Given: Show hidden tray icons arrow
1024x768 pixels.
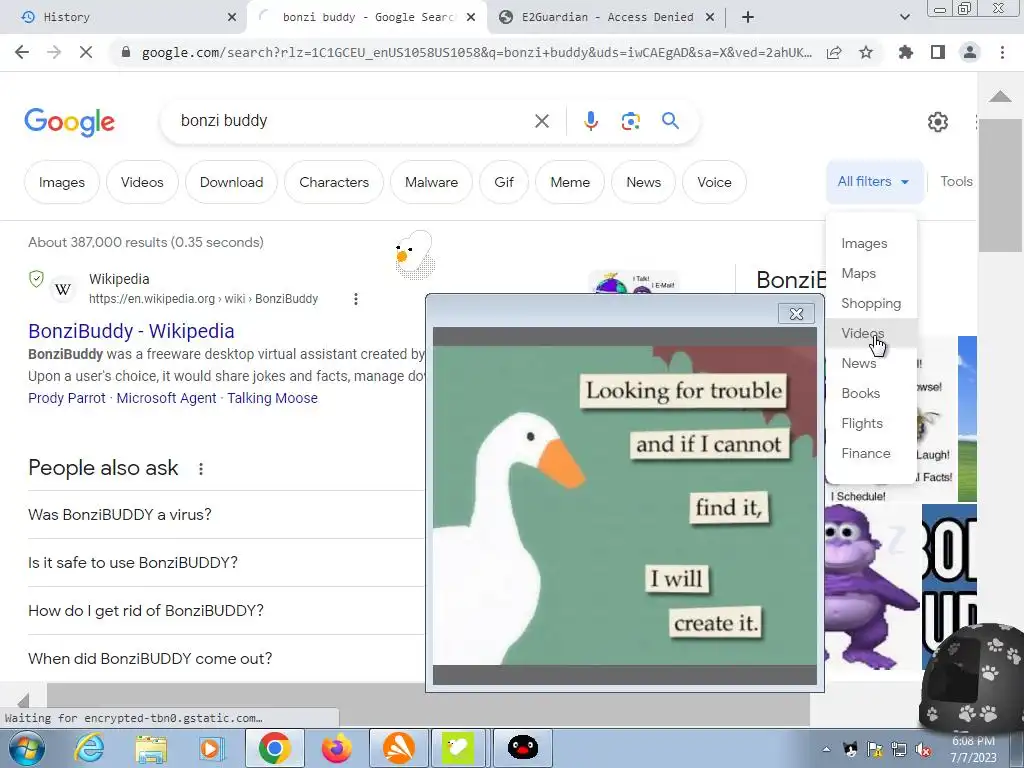Looking at the screenshot, I should 826,749.
